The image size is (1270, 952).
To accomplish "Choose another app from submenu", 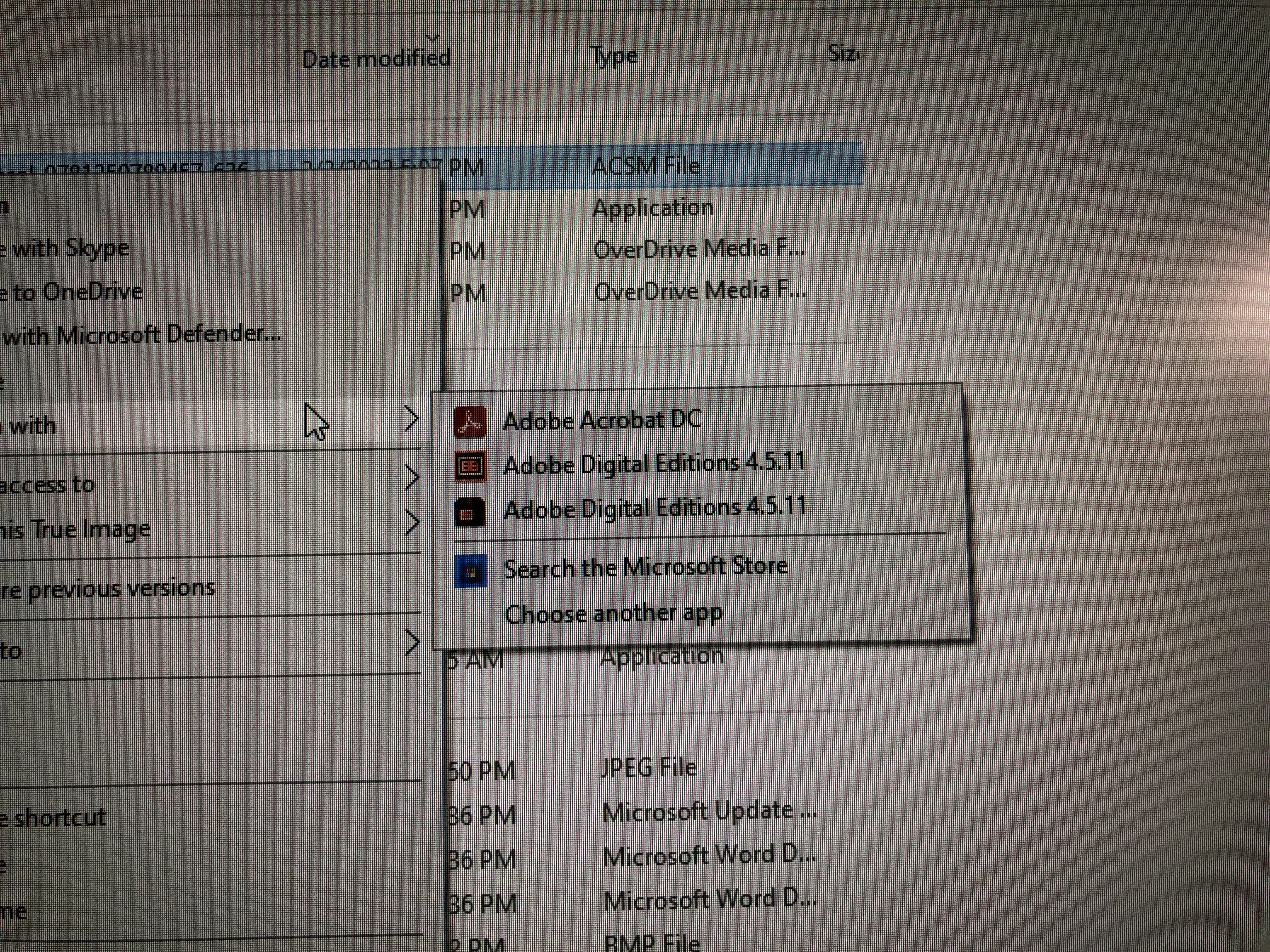I will [613, 614].
